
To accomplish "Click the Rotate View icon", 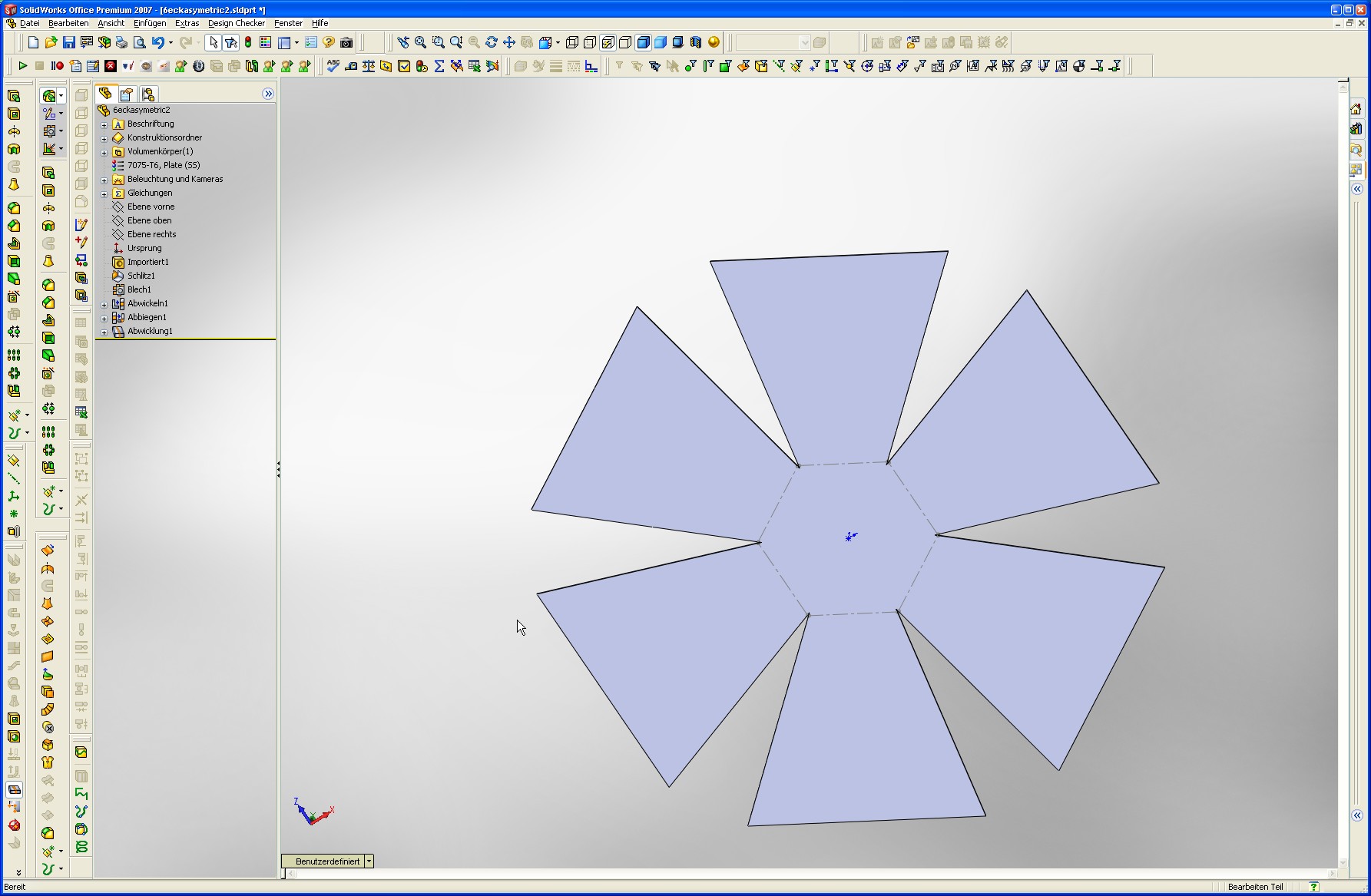I will (x=492, y=43).
